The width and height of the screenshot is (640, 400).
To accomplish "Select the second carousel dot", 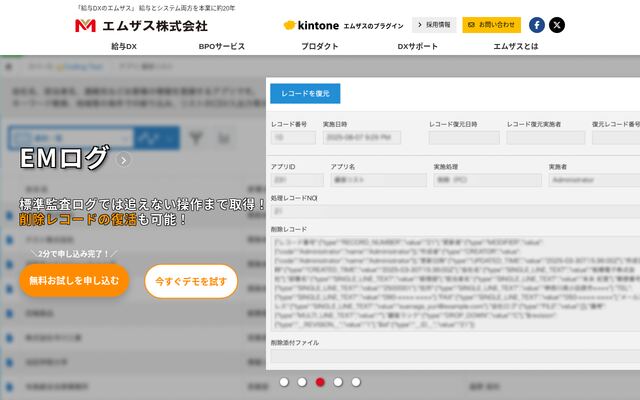I will point(302,382).
